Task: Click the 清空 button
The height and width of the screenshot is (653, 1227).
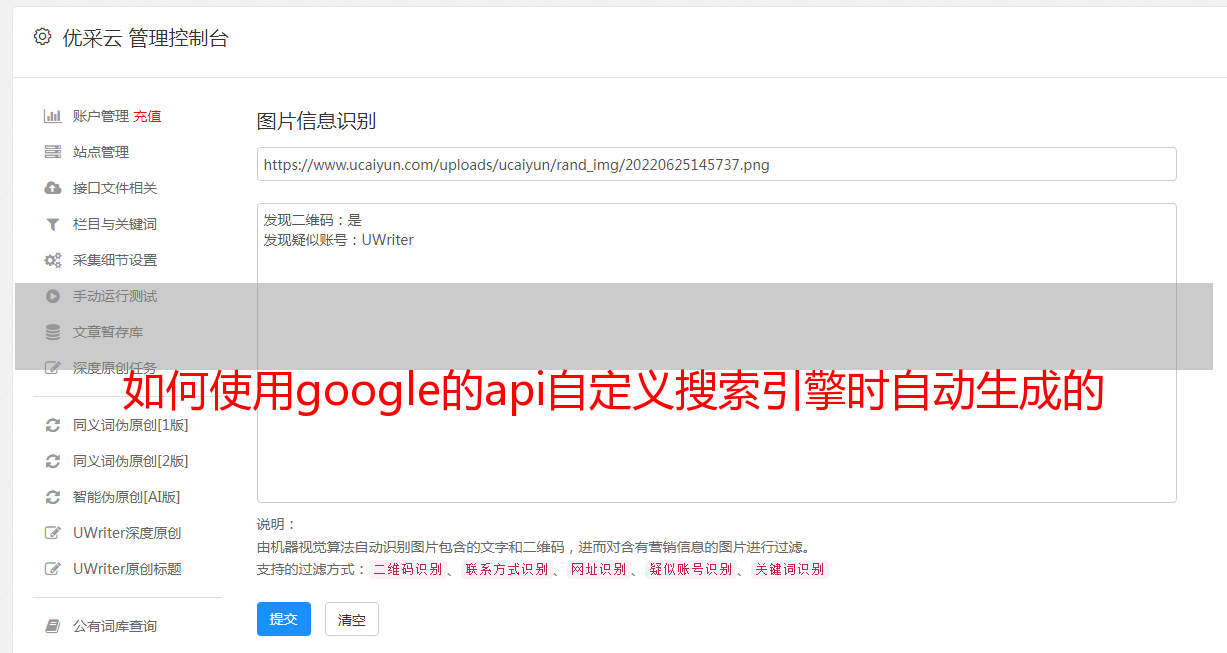Action: click(352, 619)
